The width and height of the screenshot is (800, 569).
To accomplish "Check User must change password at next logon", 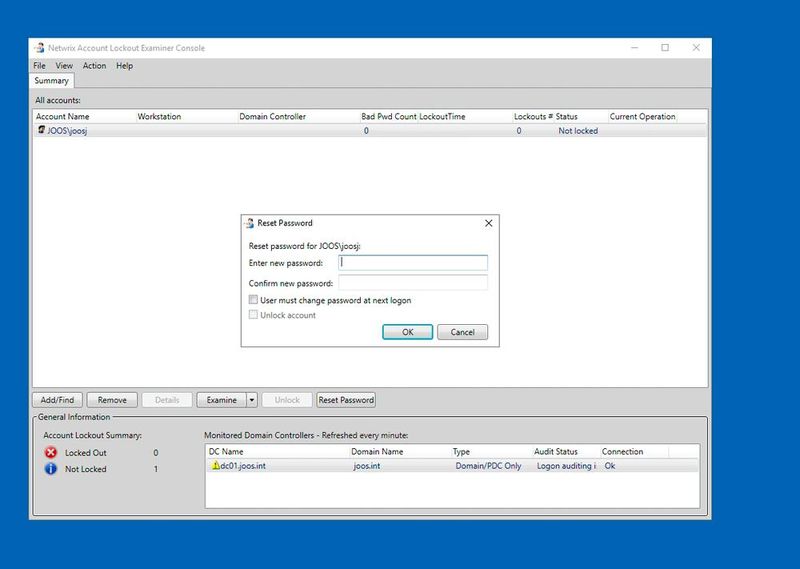I will point(253,300).
